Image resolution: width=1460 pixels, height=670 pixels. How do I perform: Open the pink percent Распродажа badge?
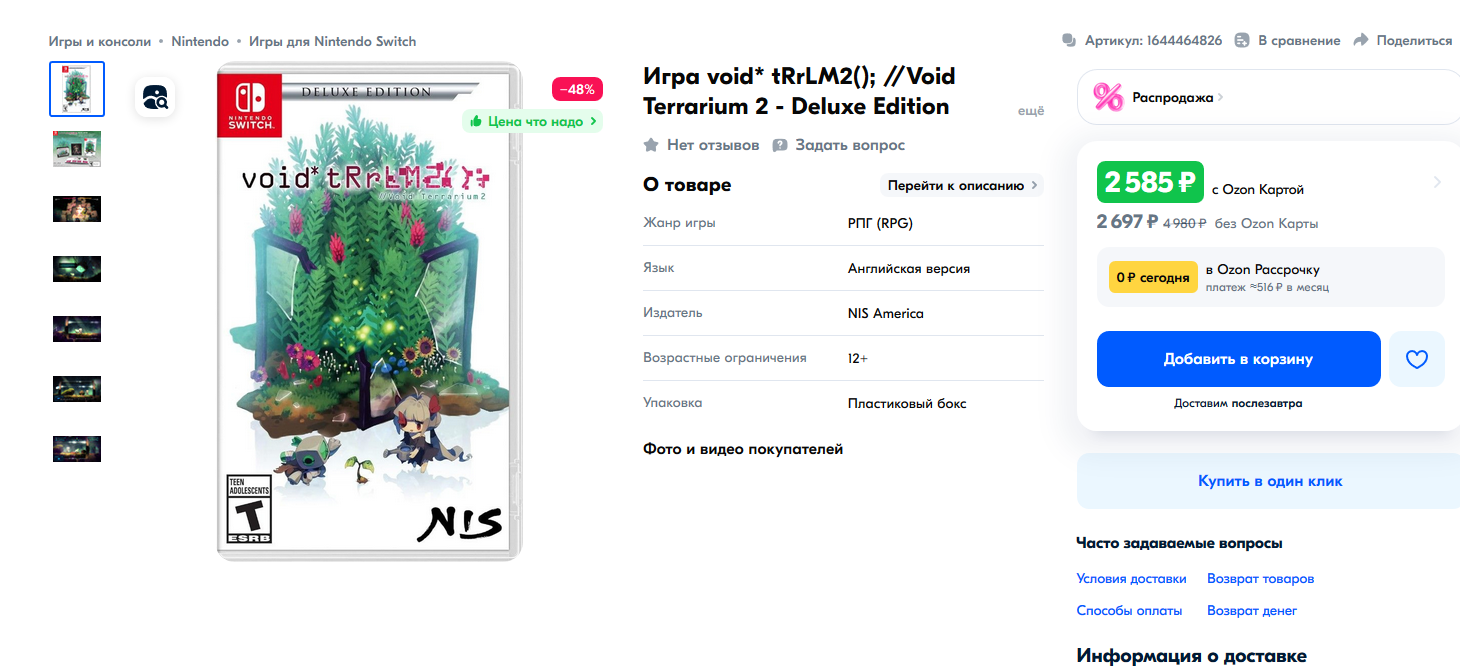(x=1108, y=97)
